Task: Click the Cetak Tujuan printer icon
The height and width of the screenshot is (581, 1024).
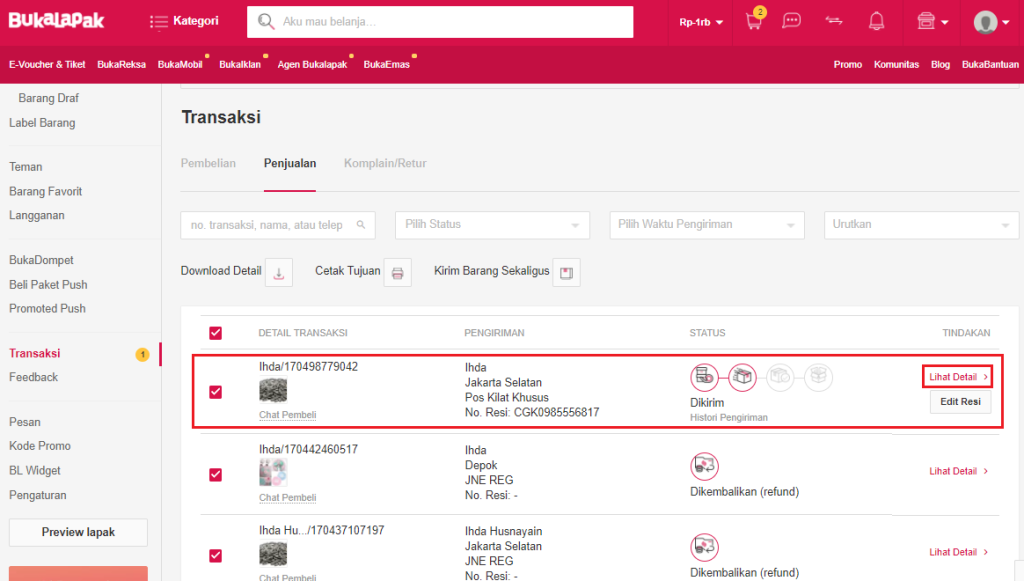Action: pos(398,273)
